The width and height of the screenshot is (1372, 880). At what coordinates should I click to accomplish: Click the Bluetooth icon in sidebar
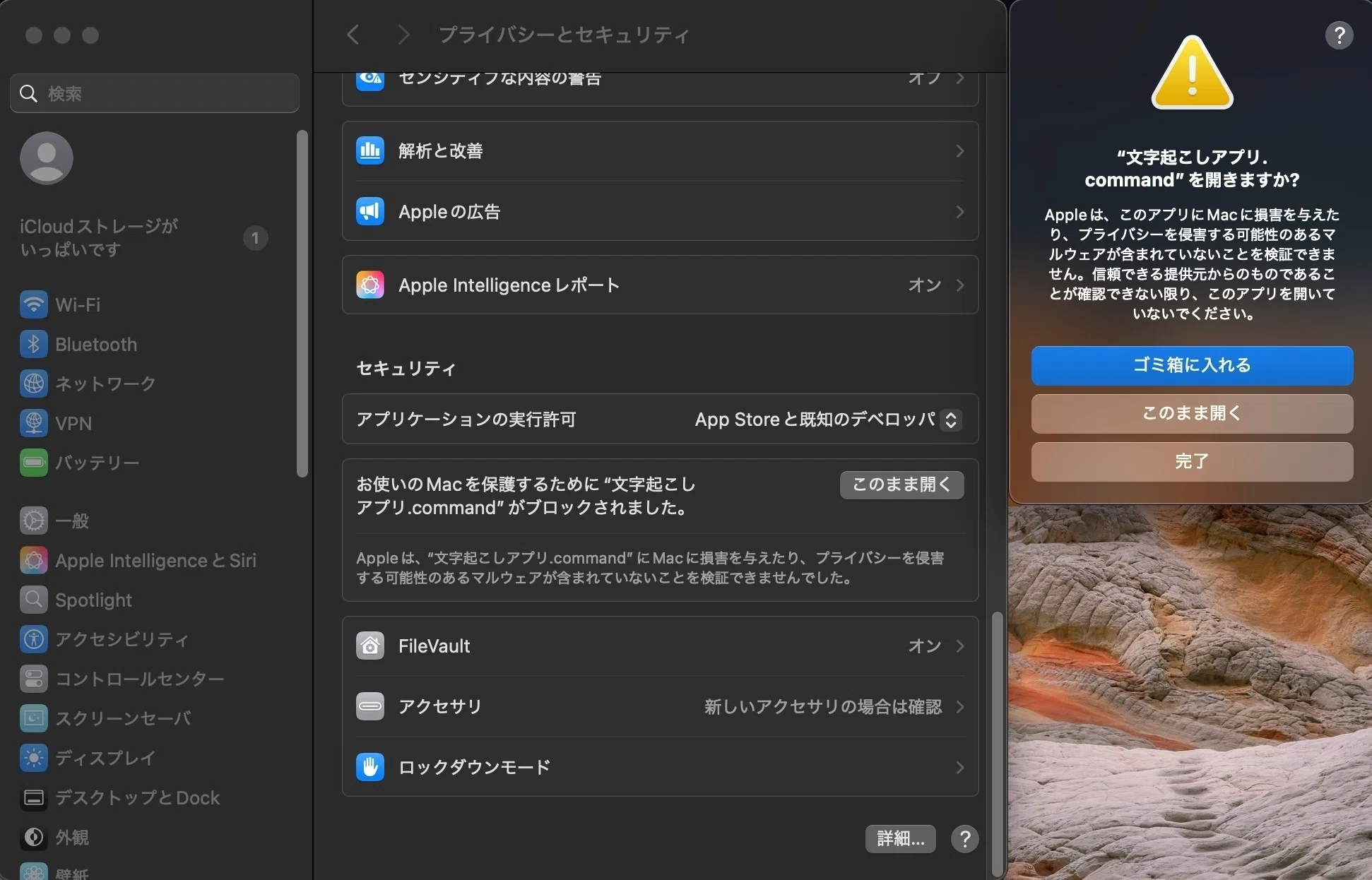point(33,344)
